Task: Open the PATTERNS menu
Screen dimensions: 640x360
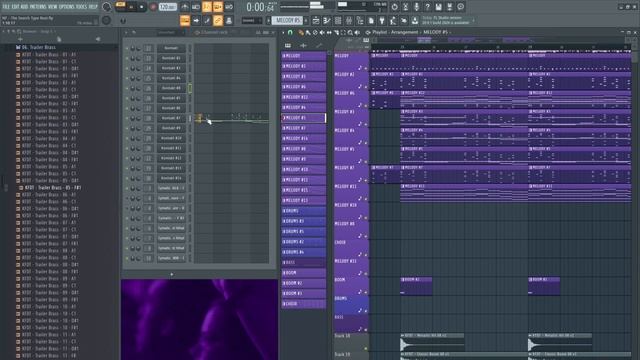Action: [x=38, y=7]
